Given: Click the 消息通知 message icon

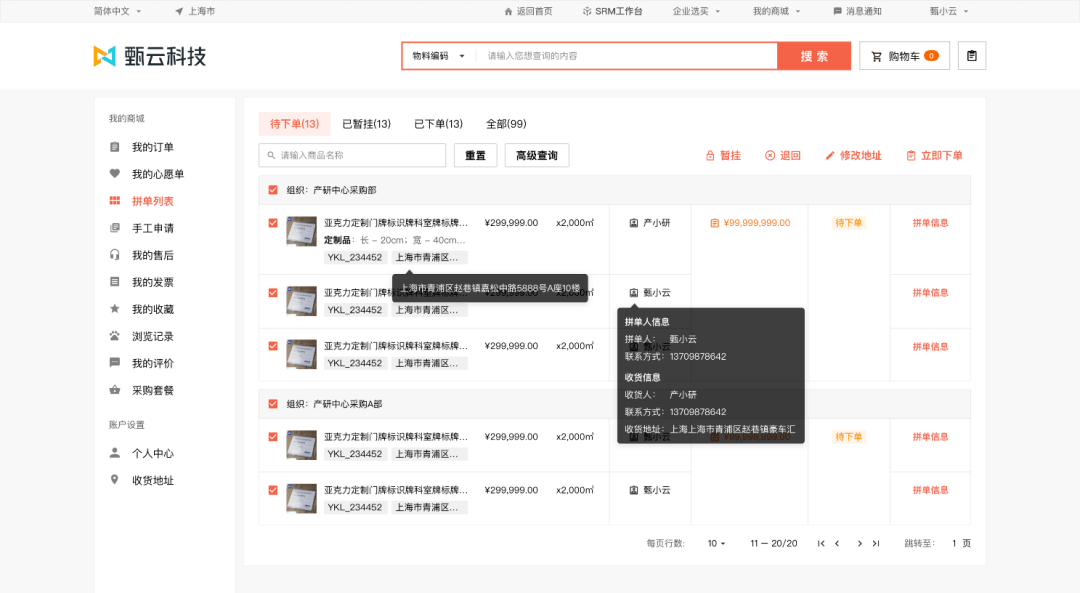Looking at the screenshot, I should (x=838, y=11).
